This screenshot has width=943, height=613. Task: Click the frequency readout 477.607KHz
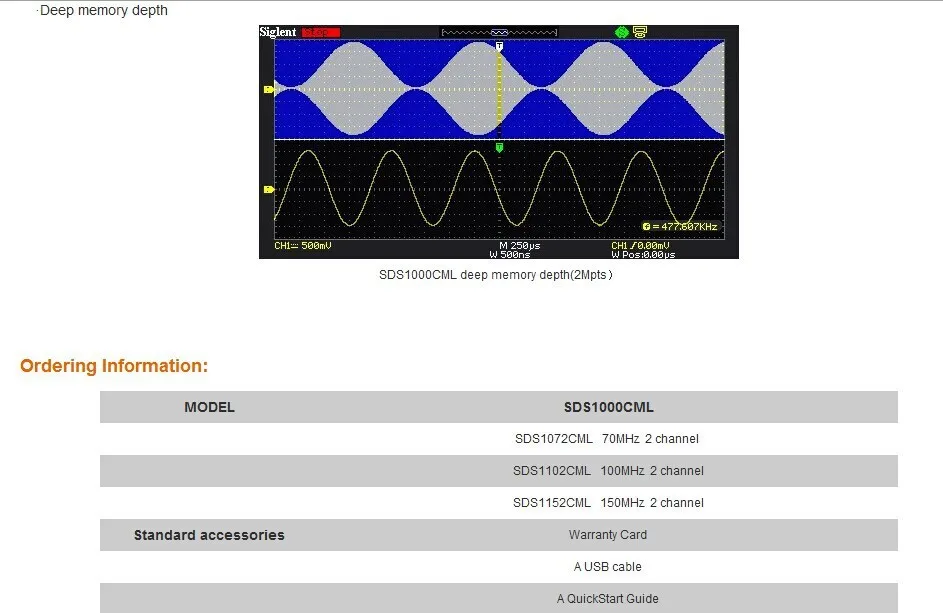tap(680, 227)
